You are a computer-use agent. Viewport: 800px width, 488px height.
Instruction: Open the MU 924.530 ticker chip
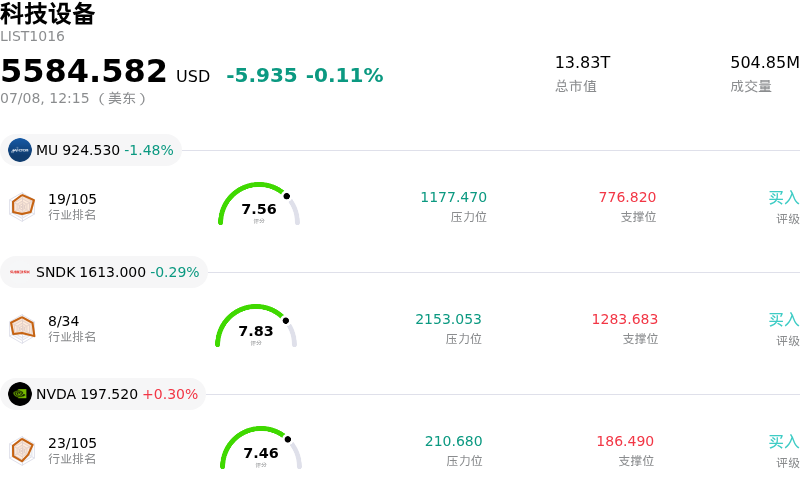click(x=91, y=150)
